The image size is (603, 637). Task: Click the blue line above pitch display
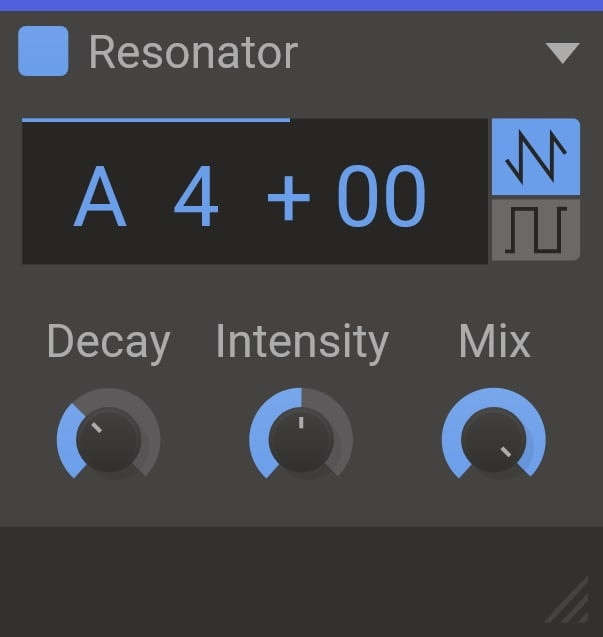coord(156,120)
